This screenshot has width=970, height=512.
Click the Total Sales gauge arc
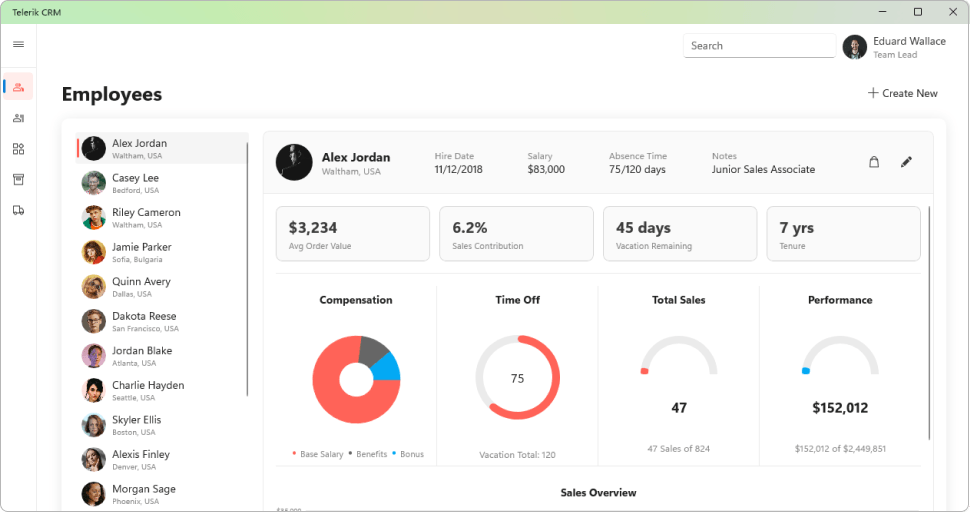click(679, 356)
